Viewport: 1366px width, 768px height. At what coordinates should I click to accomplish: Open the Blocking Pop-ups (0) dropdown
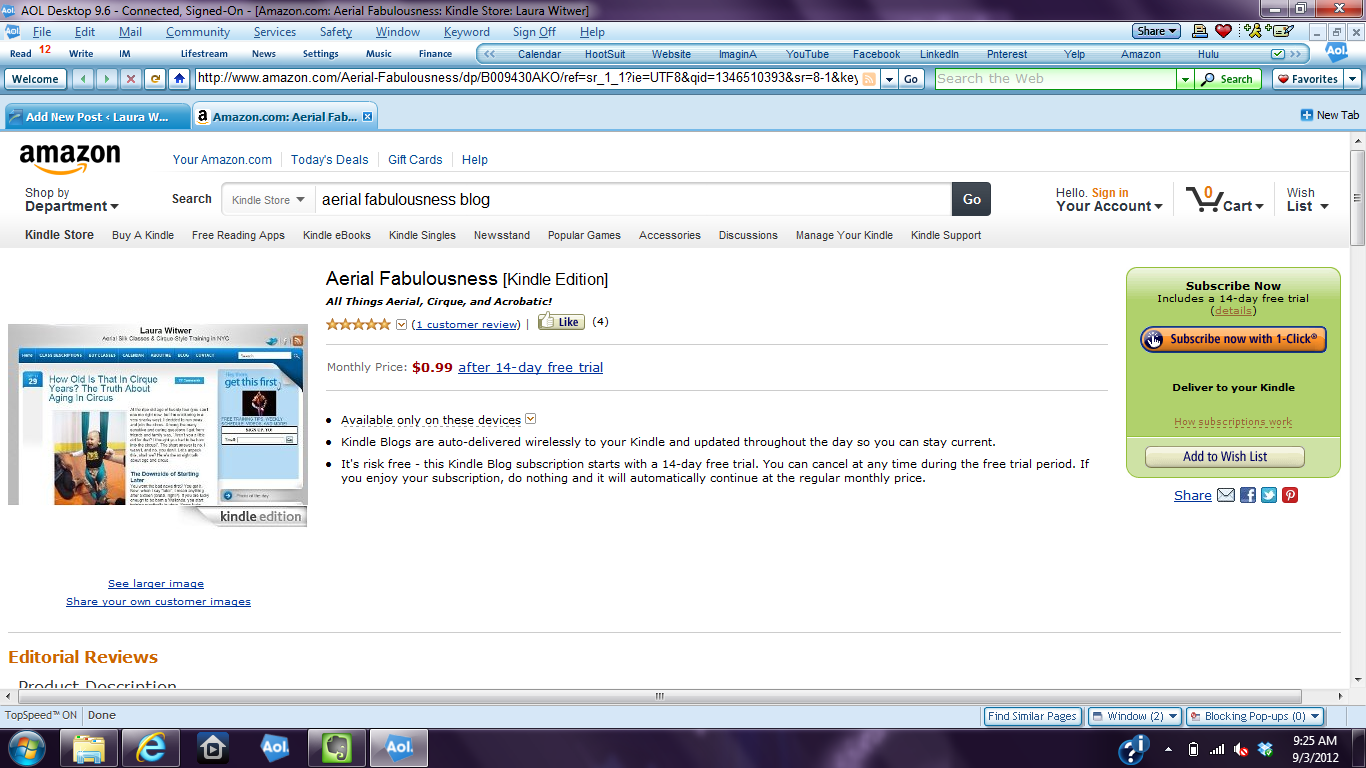click(1255, 716)
